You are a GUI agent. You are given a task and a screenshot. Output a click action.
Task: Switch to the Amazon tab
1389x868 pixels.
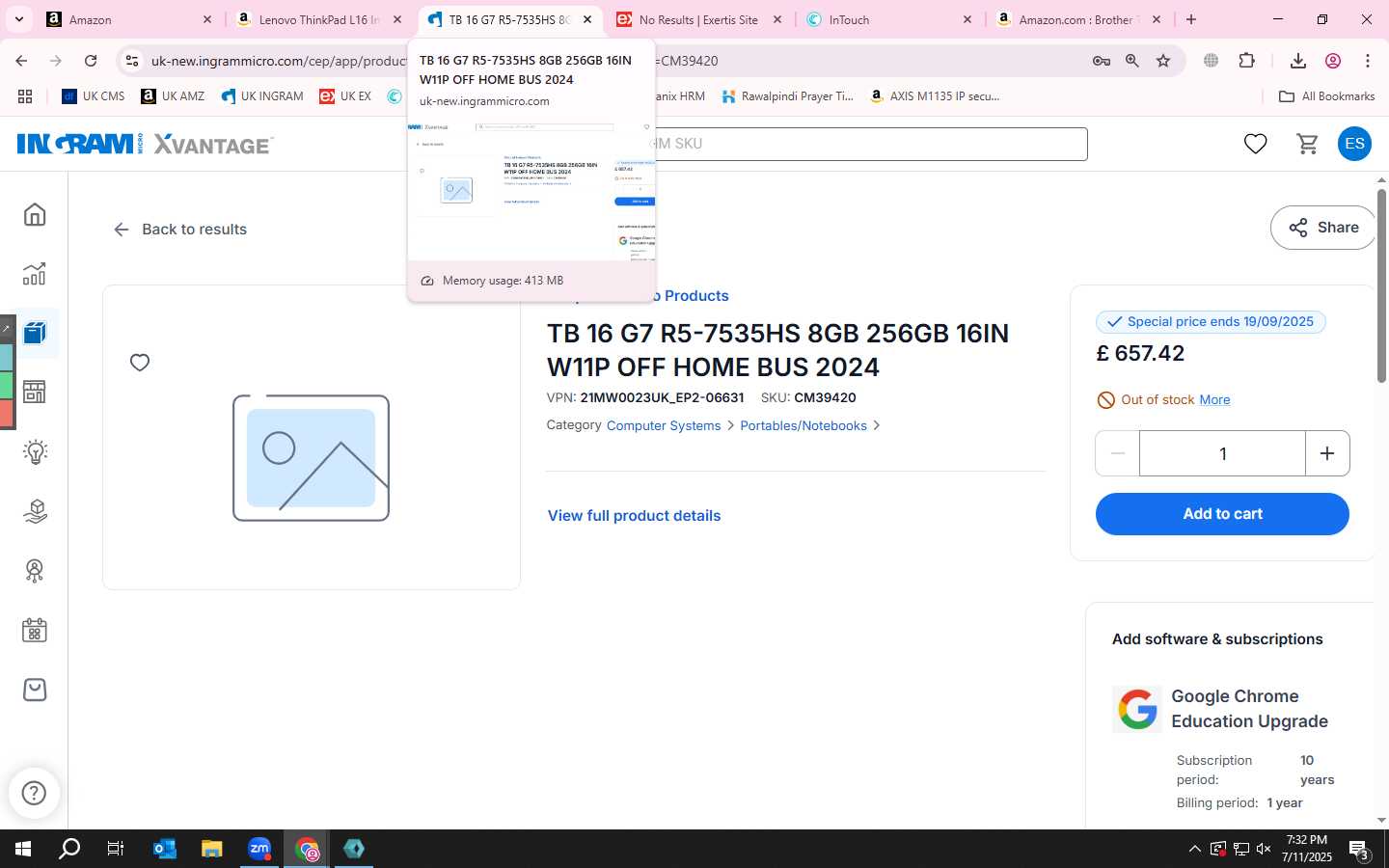coord(130,19)
